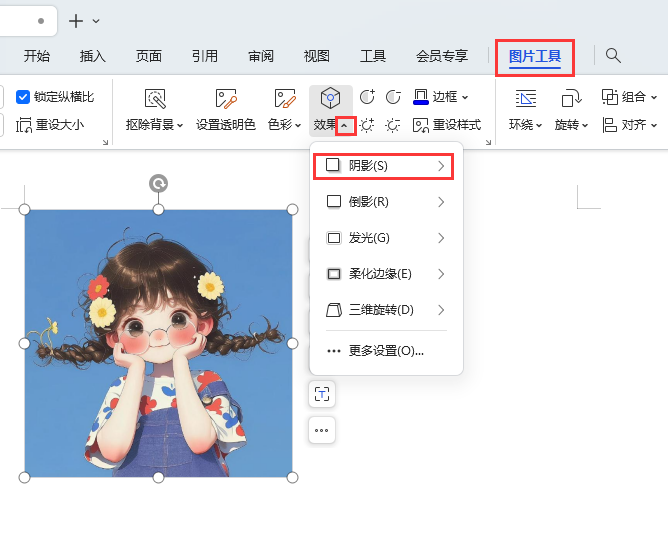This screenshot has height=555, width=668.
Task: Toggle the 锁定纵横比 checkbox
Action: tap(23, 97)
